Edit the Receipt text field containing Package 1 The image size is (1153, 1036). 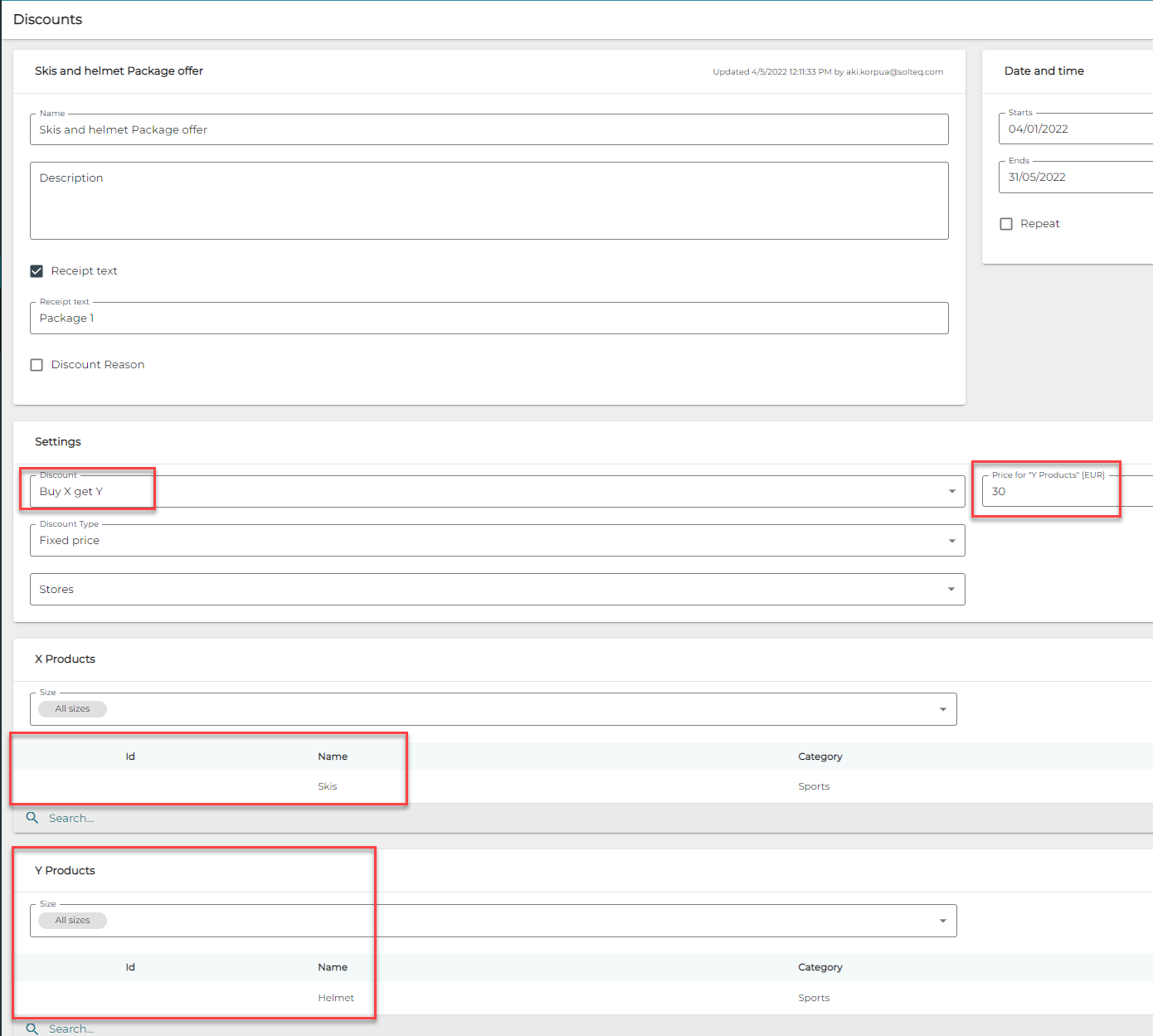click(489, 319)
